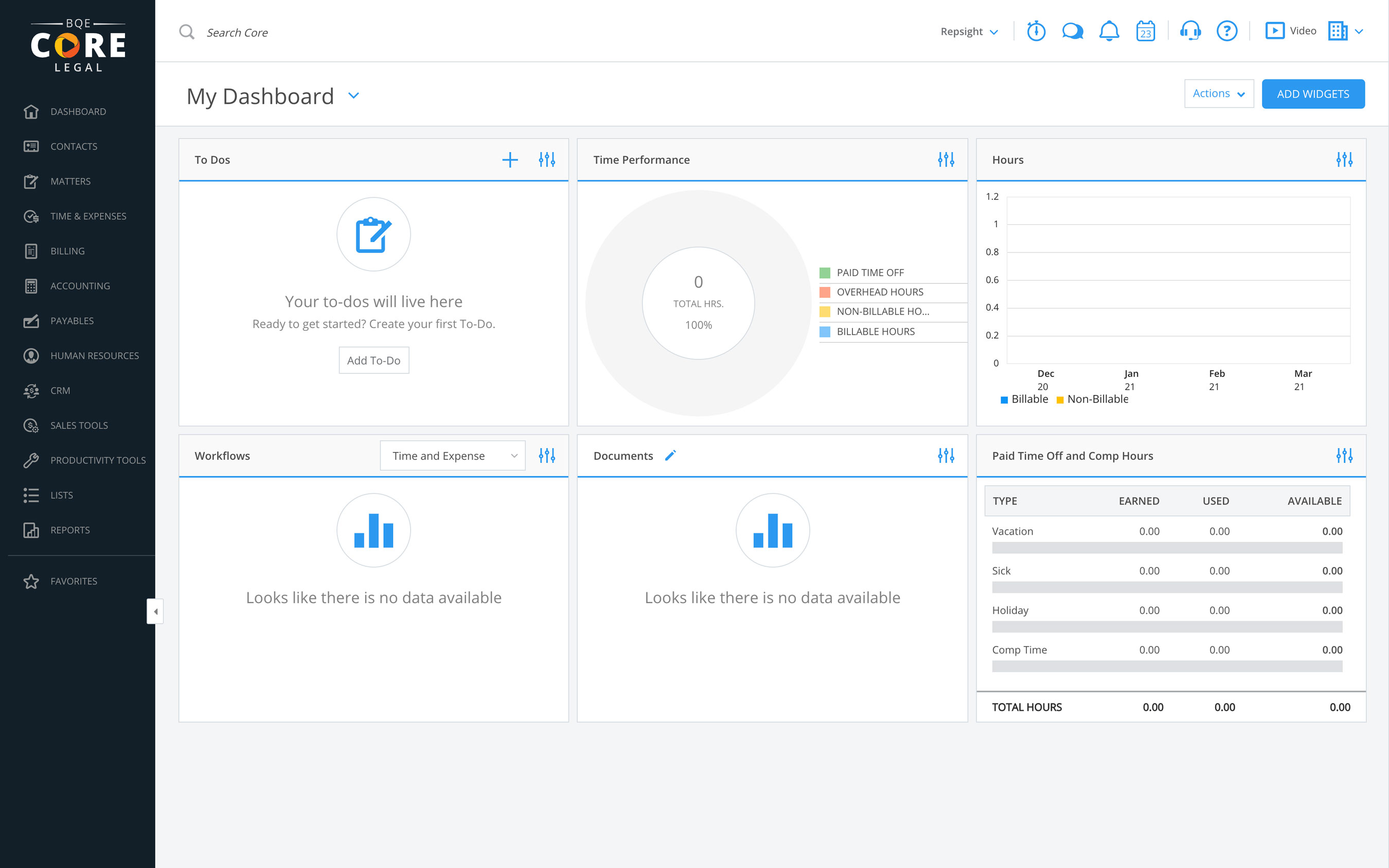This screenshot has height=868, width=1389.
Task: Edit Documents widget with pencil icon
Action: (670, 455)
